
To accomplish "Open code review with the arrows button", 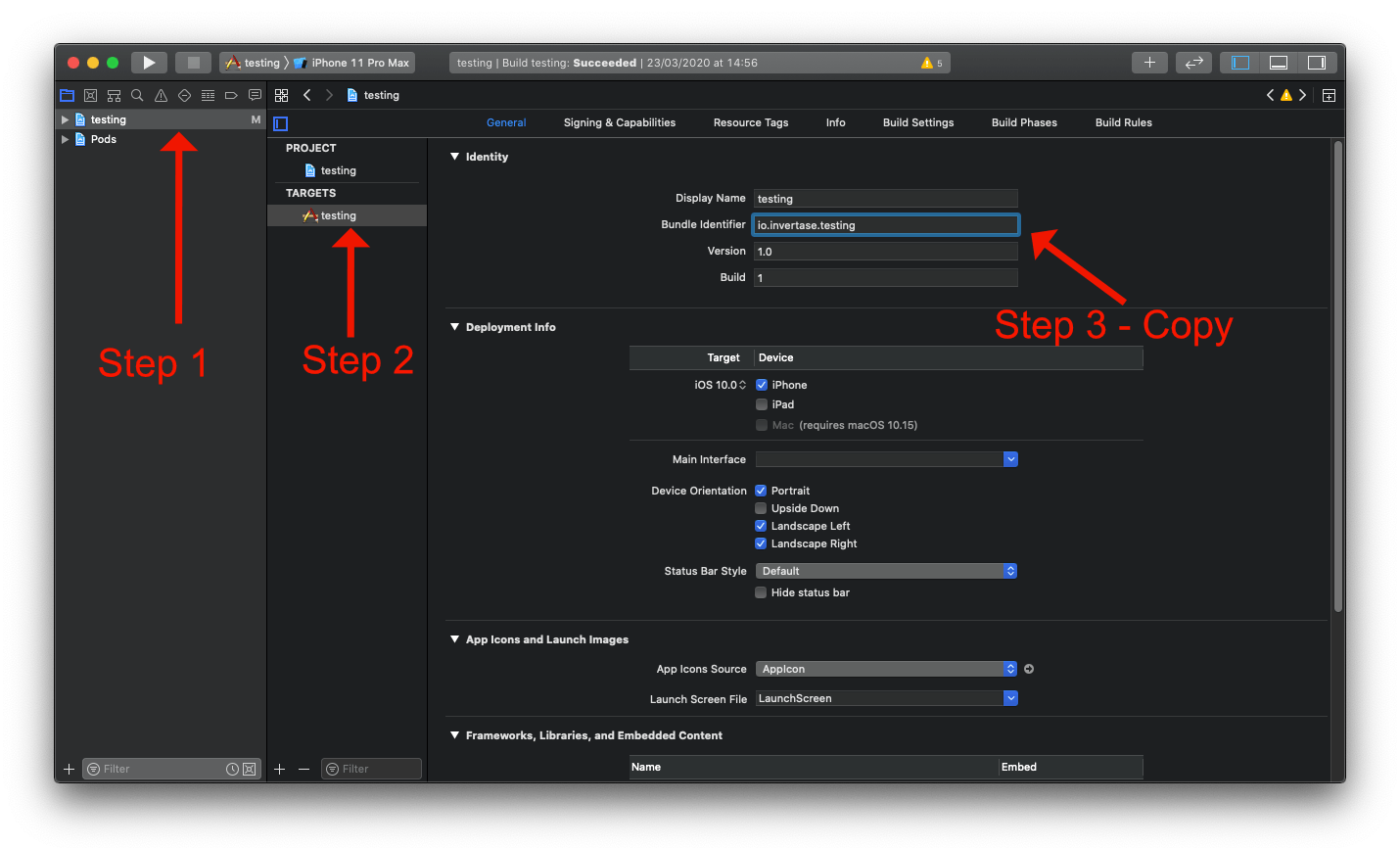I will (x=1193, y=63).
